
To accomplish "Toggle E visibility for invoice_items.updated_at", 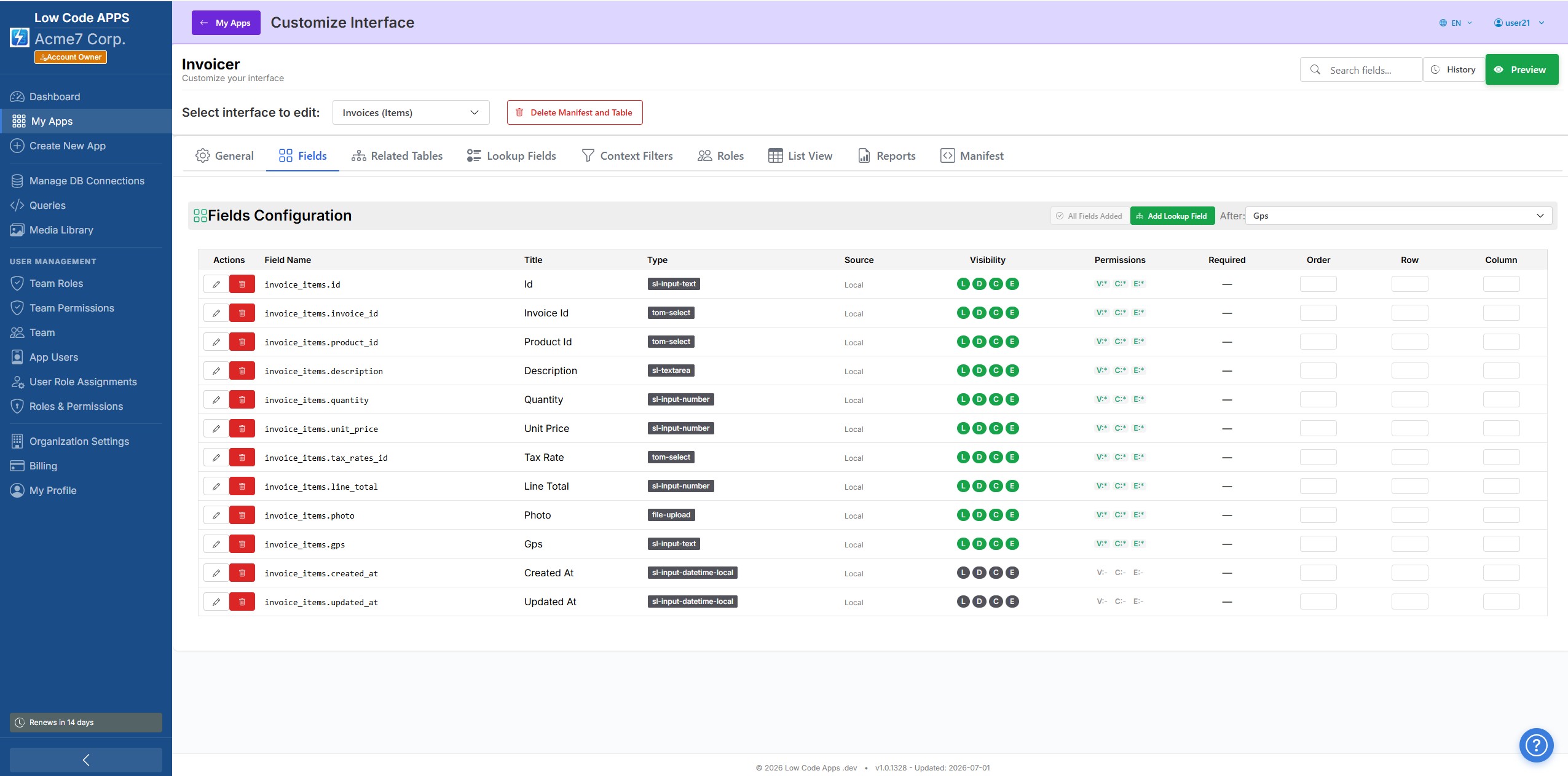I will pyautogui.click(x=1012, y=602).
